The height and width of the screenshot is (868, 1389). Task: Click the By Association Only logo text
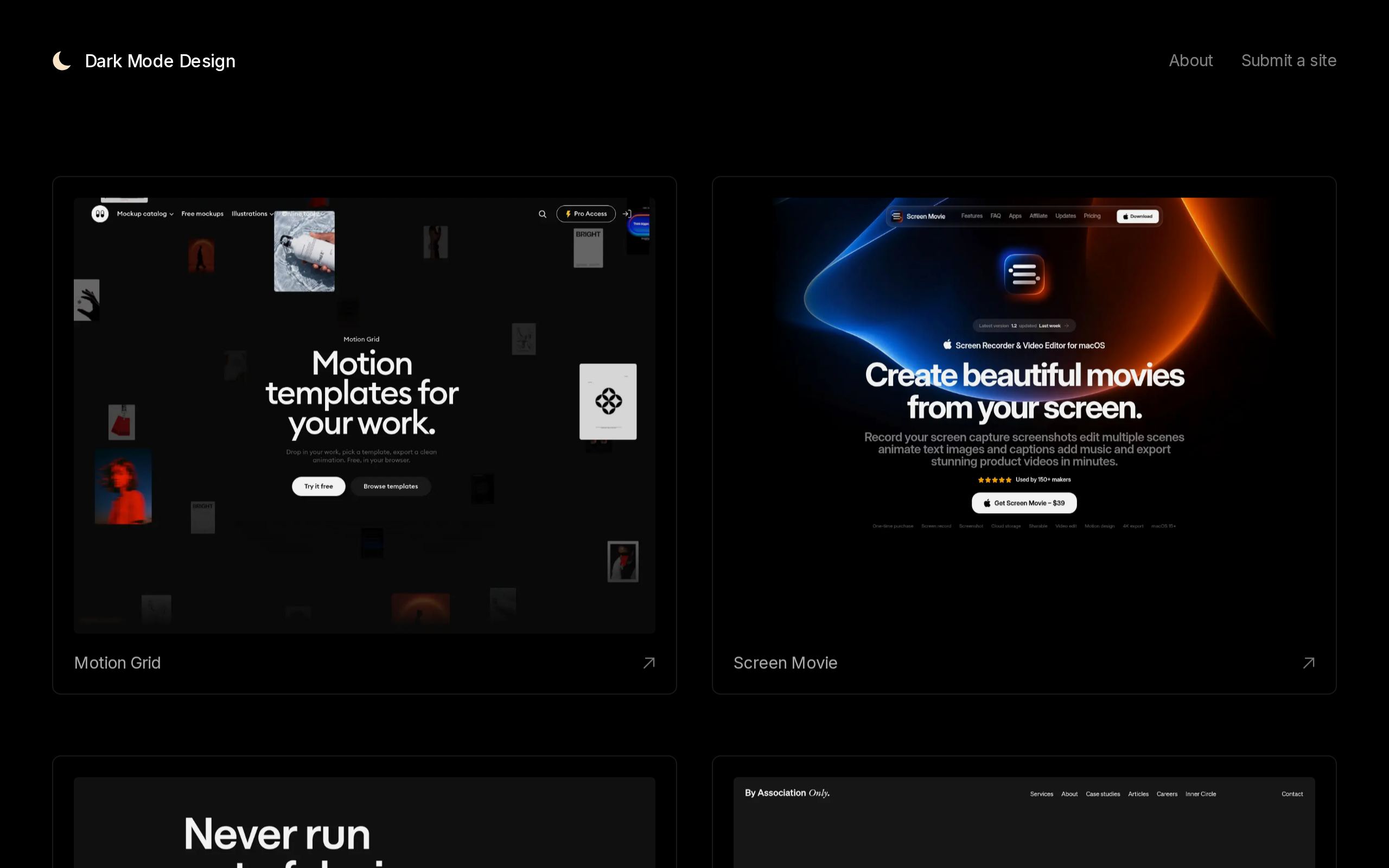[x=787, y=793]
